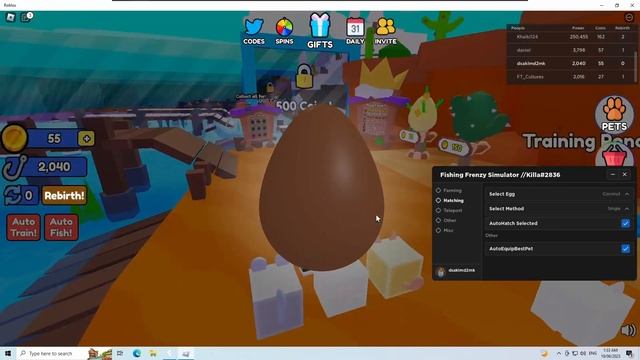Switch to the Farming tab

[449, 190]
